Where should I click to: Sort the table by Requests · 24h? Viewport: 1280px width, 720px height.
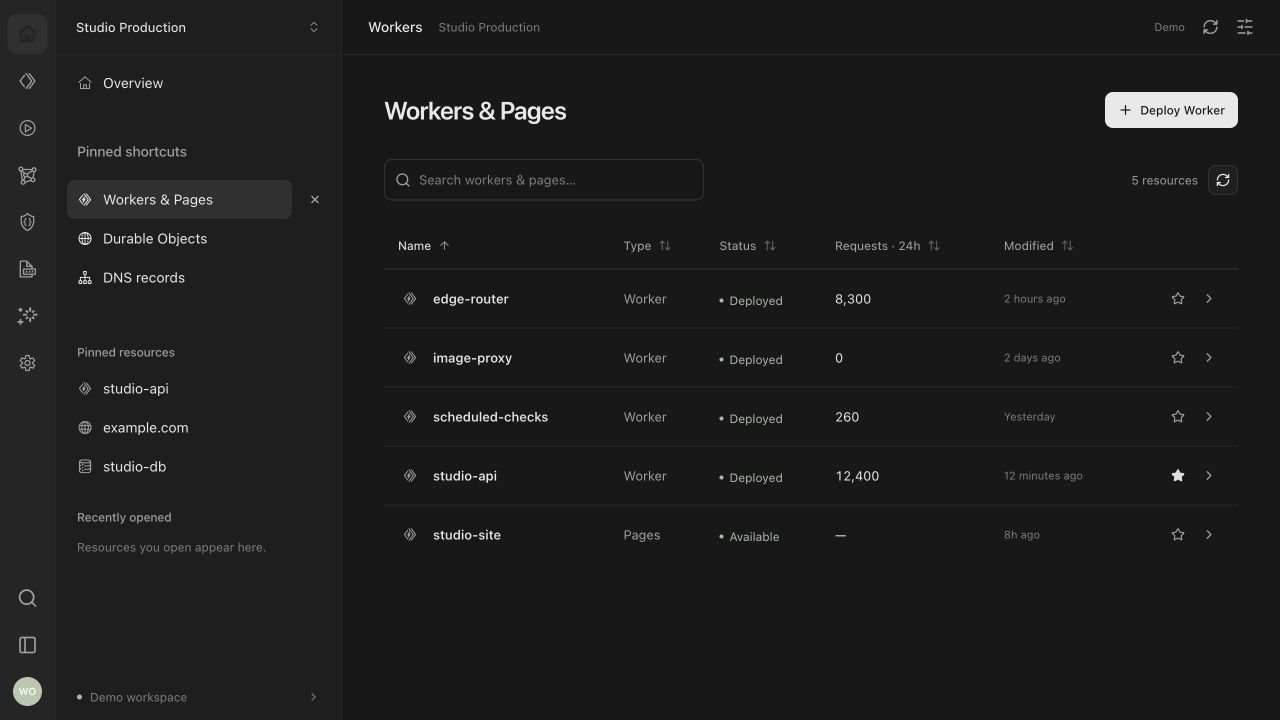(887, 246)
